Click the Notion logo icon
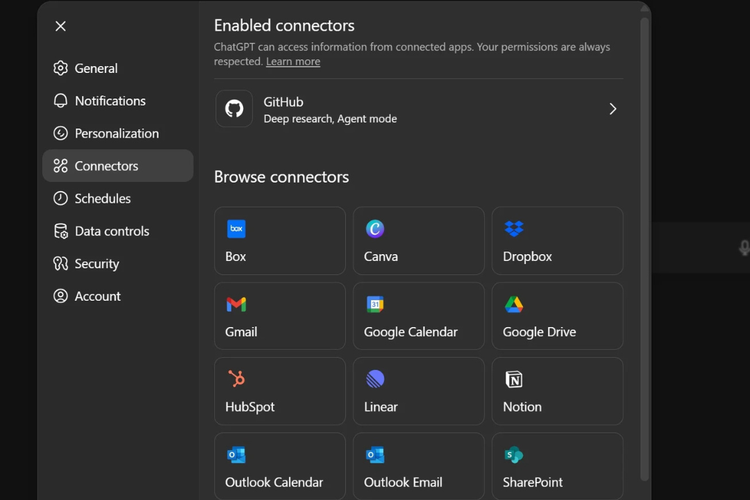 click(514, 379)
